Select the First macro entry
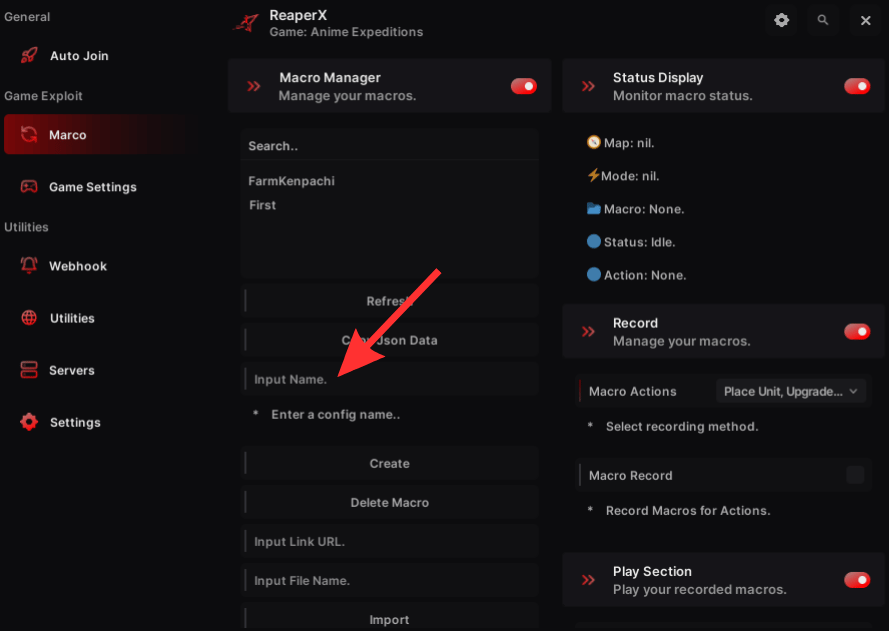Image resolution: width=889 pixels, height=631 pixels. click(x=263, y=205)
